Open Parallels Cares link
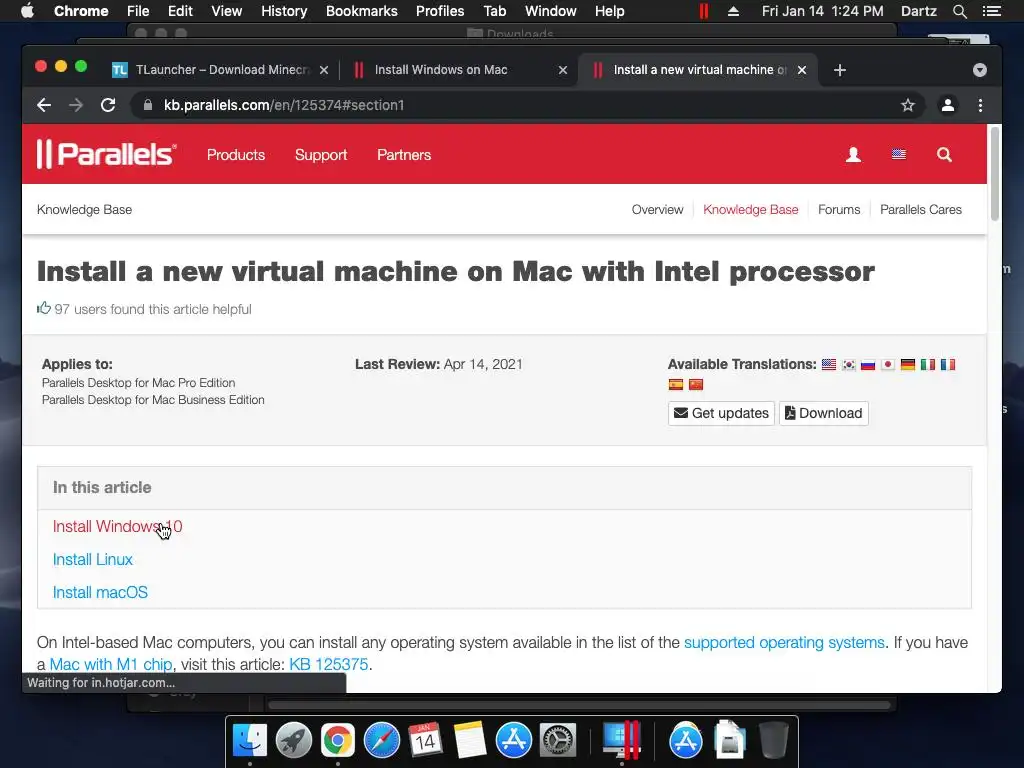This screenshot has width=1024, height=768. click(921, 210)
